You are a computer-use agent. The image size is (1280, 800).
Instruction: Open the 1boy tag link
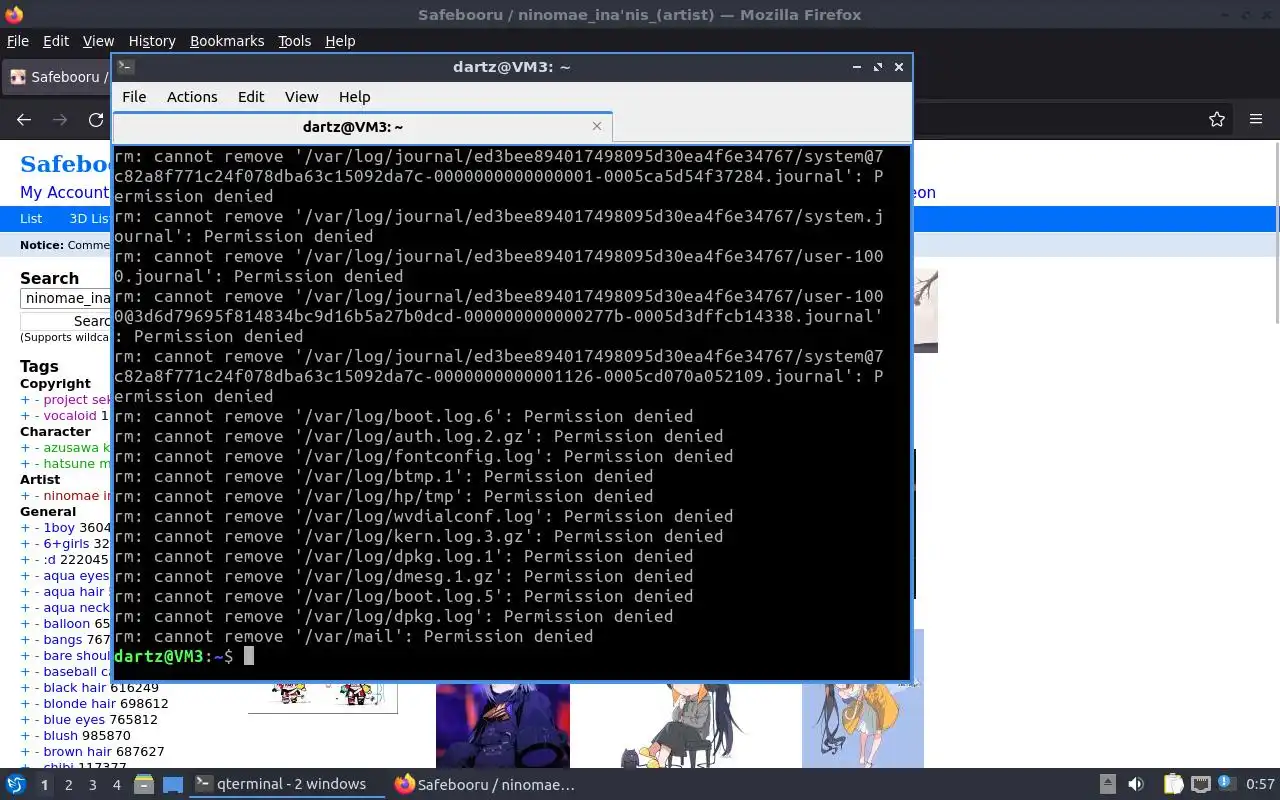pos(59,527)
